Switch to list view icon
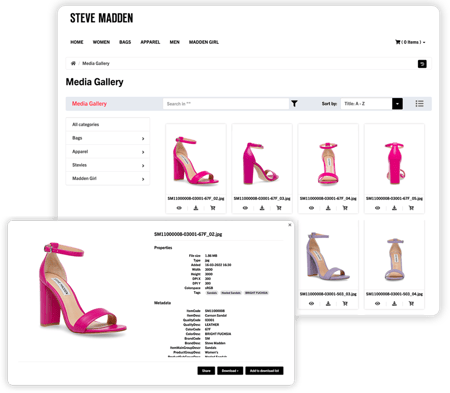 pyautogui.click(x=419, y=104)
